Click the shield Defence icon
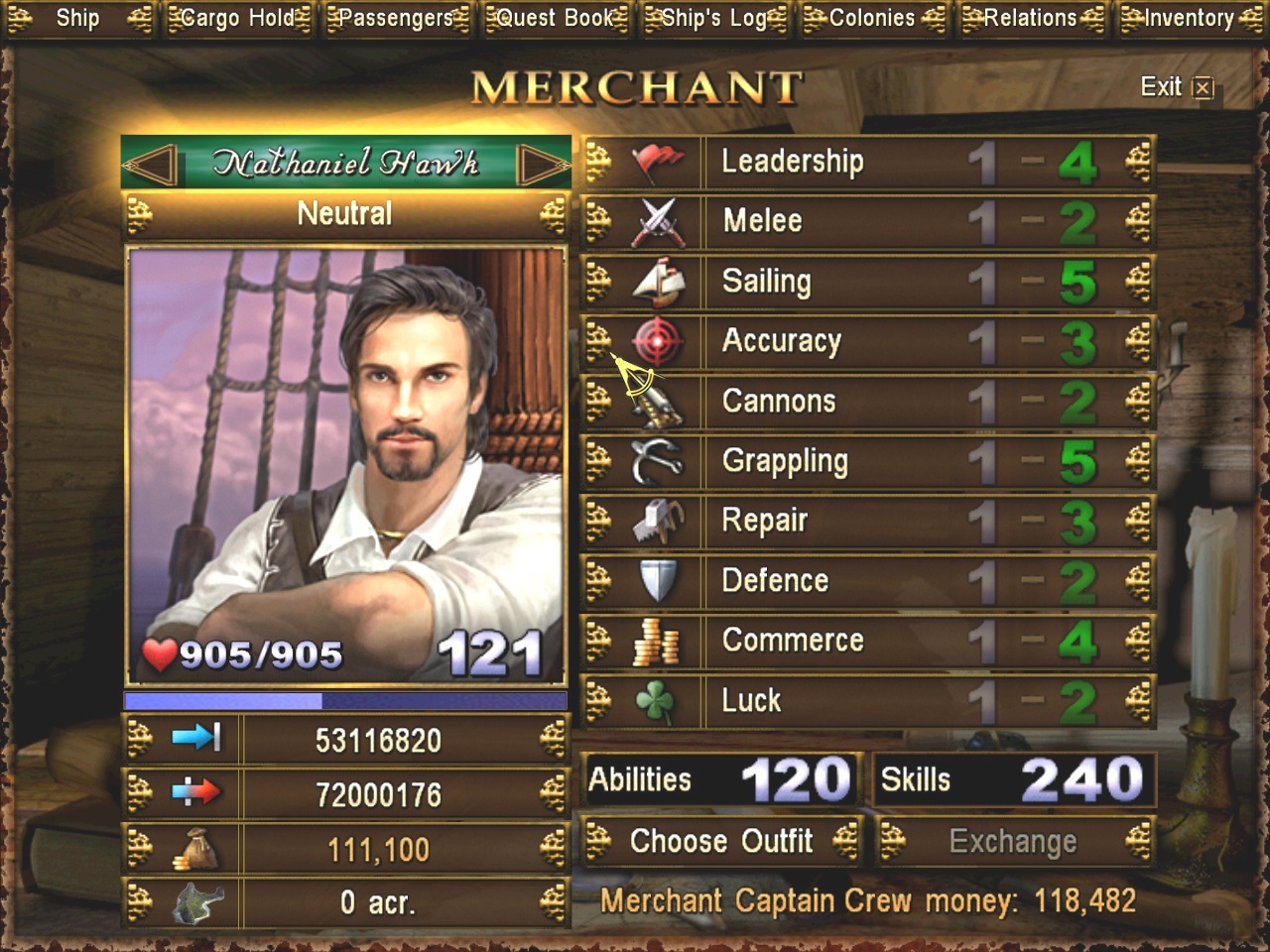The height and width of the screenshot is (952, 1270). click(657, 581)
